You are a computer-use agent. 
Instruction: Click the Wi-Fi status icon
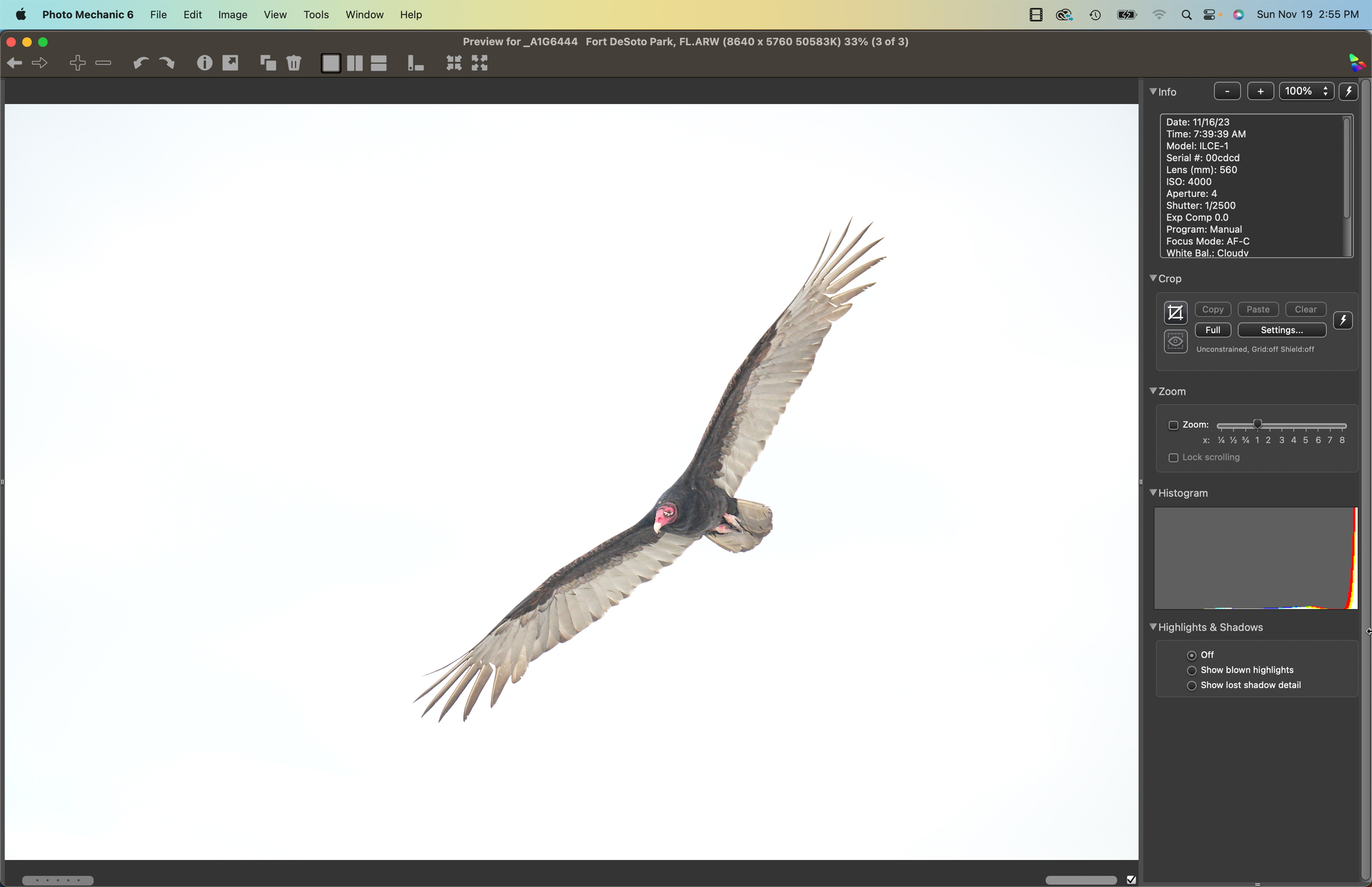(x=1159, y=15)
